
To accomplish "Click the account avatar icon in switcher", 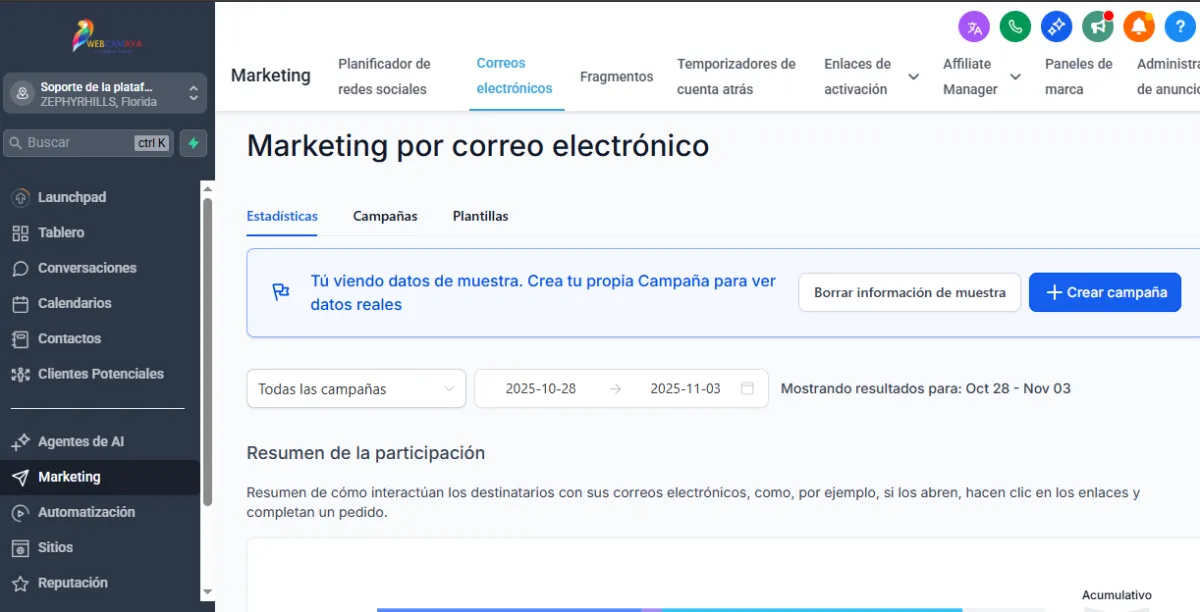I will [x=22, y=94].
